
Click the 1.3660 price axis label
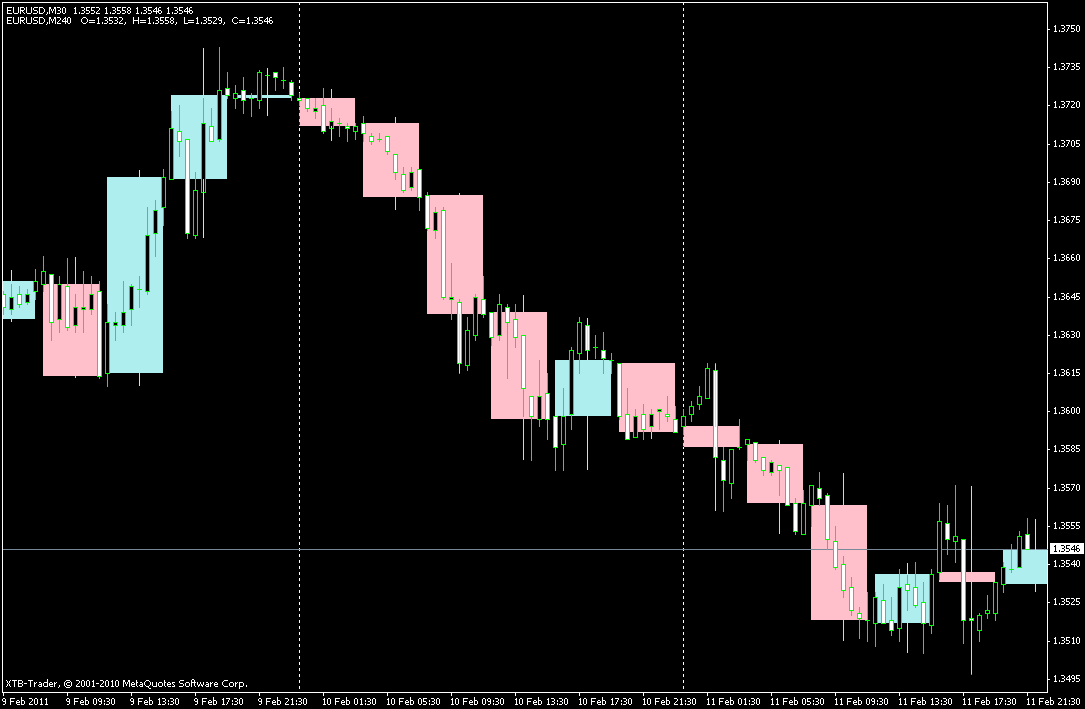1066,258
